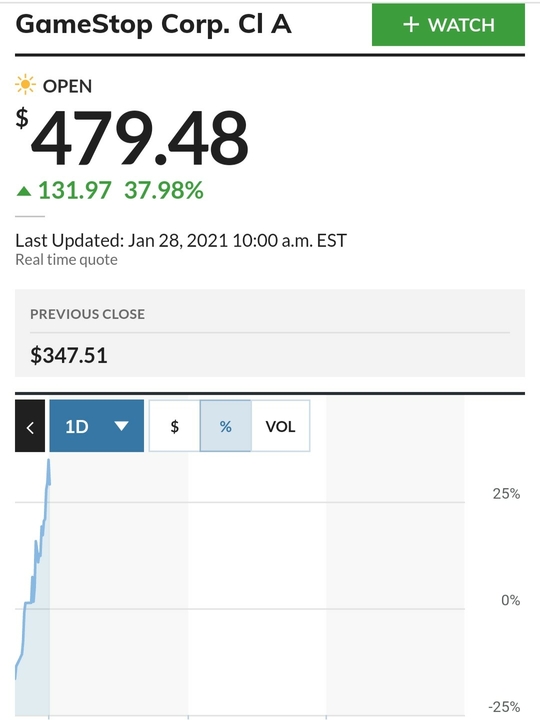Click the sun market-open icon

point(25,85)
